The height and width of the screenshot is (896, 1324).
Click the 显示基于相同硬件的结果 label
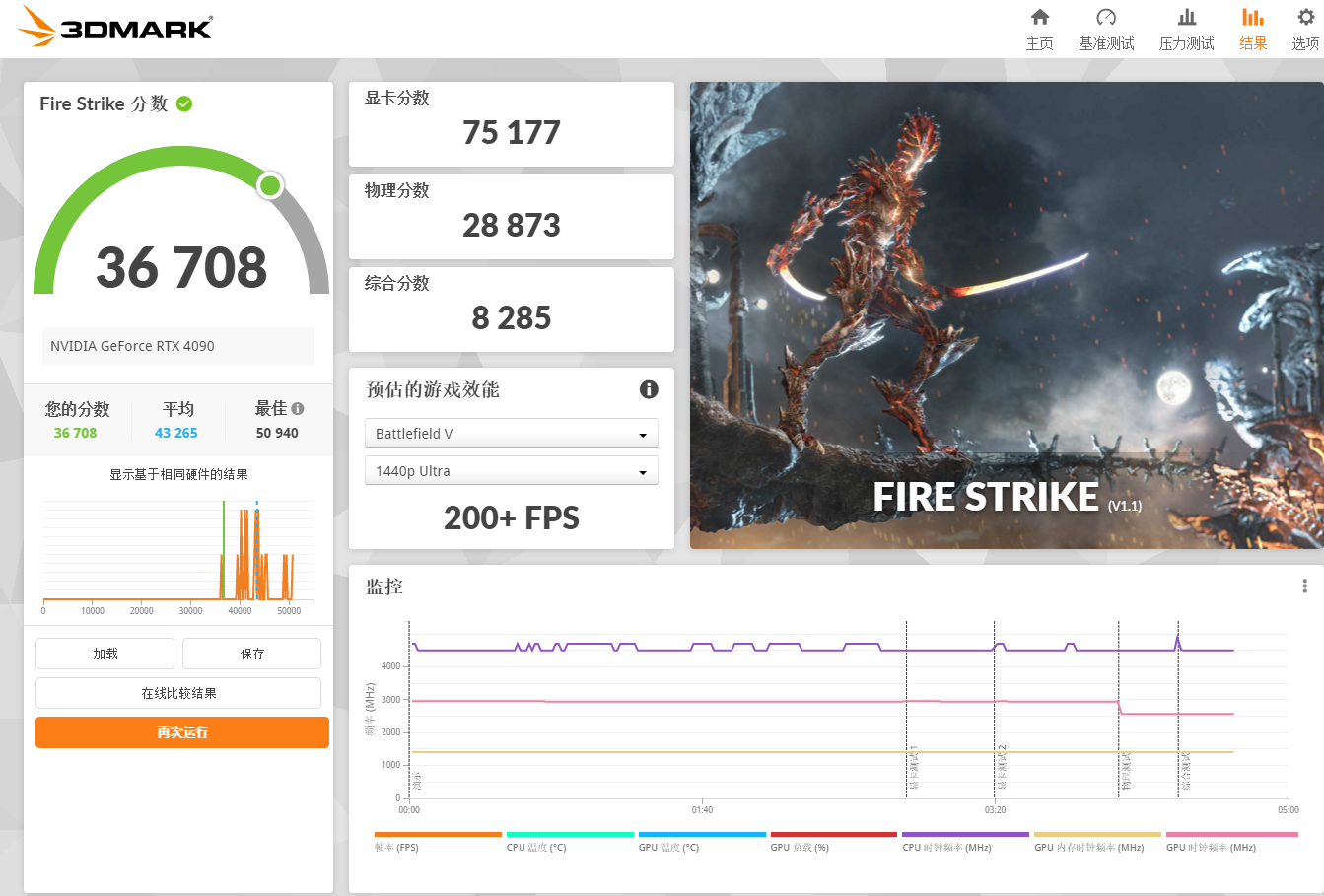click(178, 474)
